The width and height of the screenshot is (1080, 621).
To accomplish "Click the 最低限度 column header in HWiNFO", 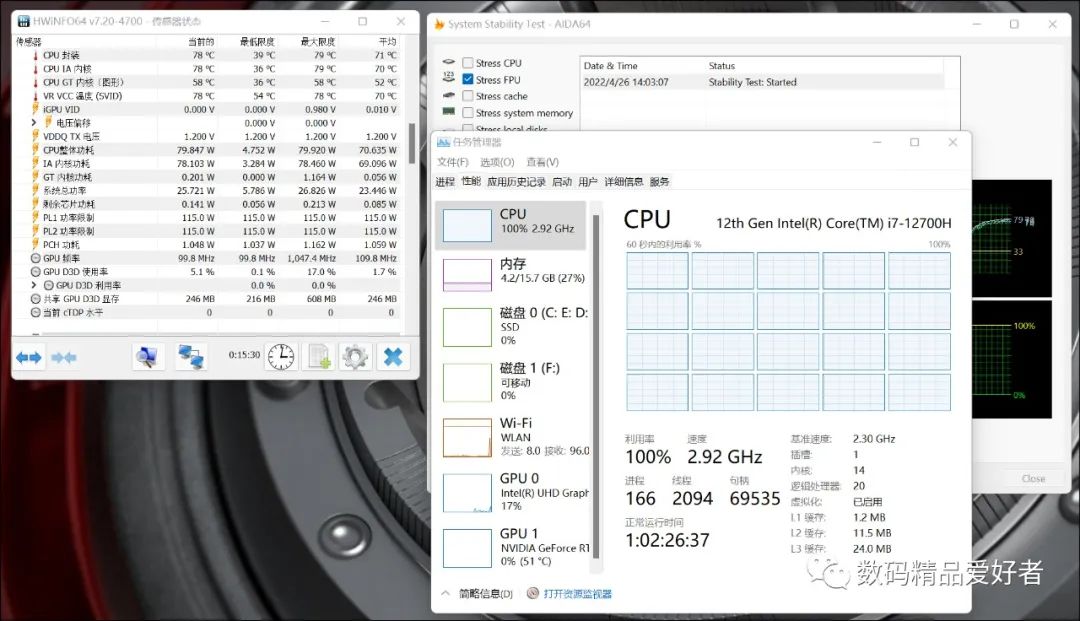I will pos(257,42).
